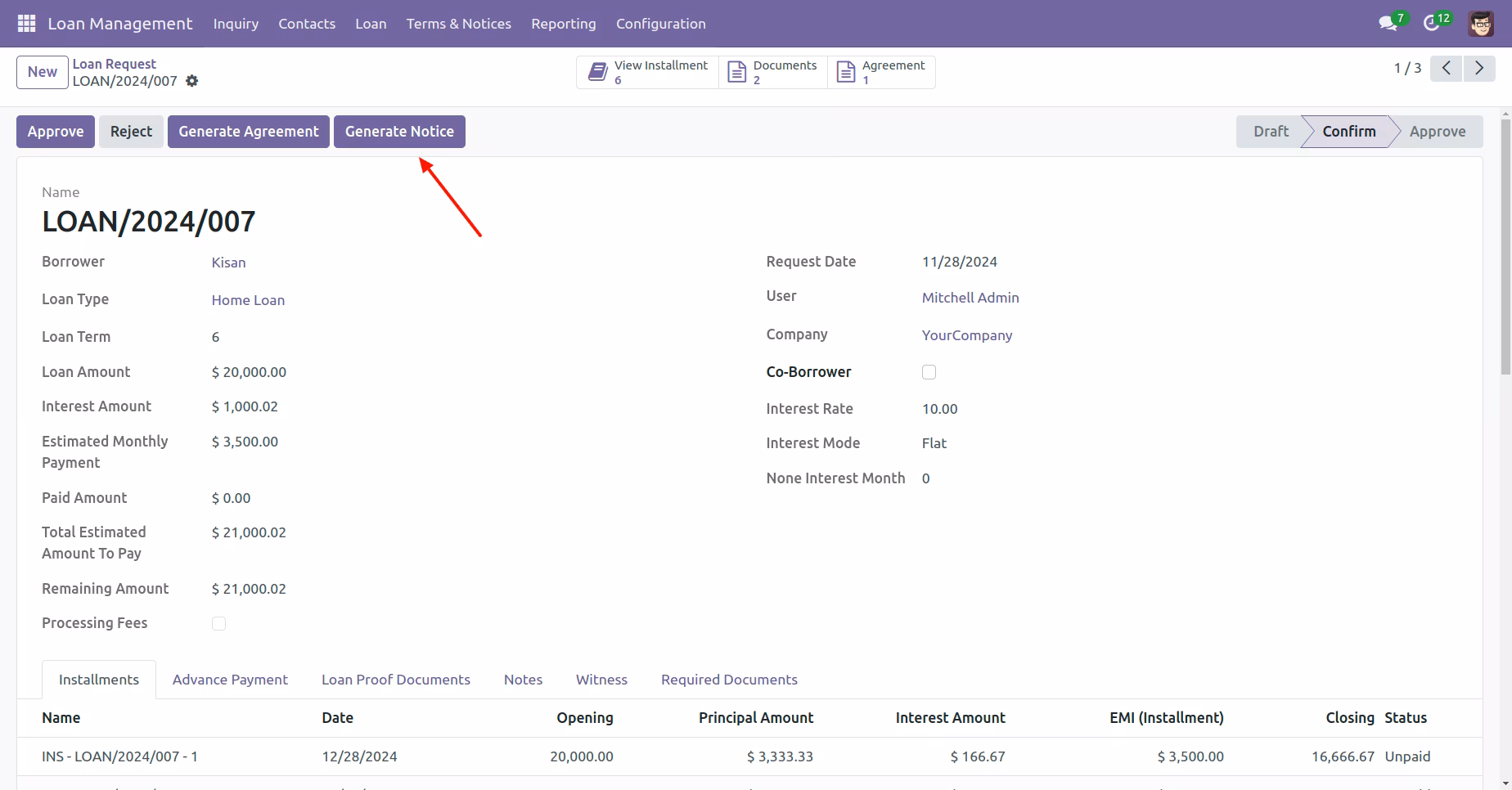Viewport: 1512px width, 790px height.
Task: Click Interest Mode value Flat
Action: [934, 443]
